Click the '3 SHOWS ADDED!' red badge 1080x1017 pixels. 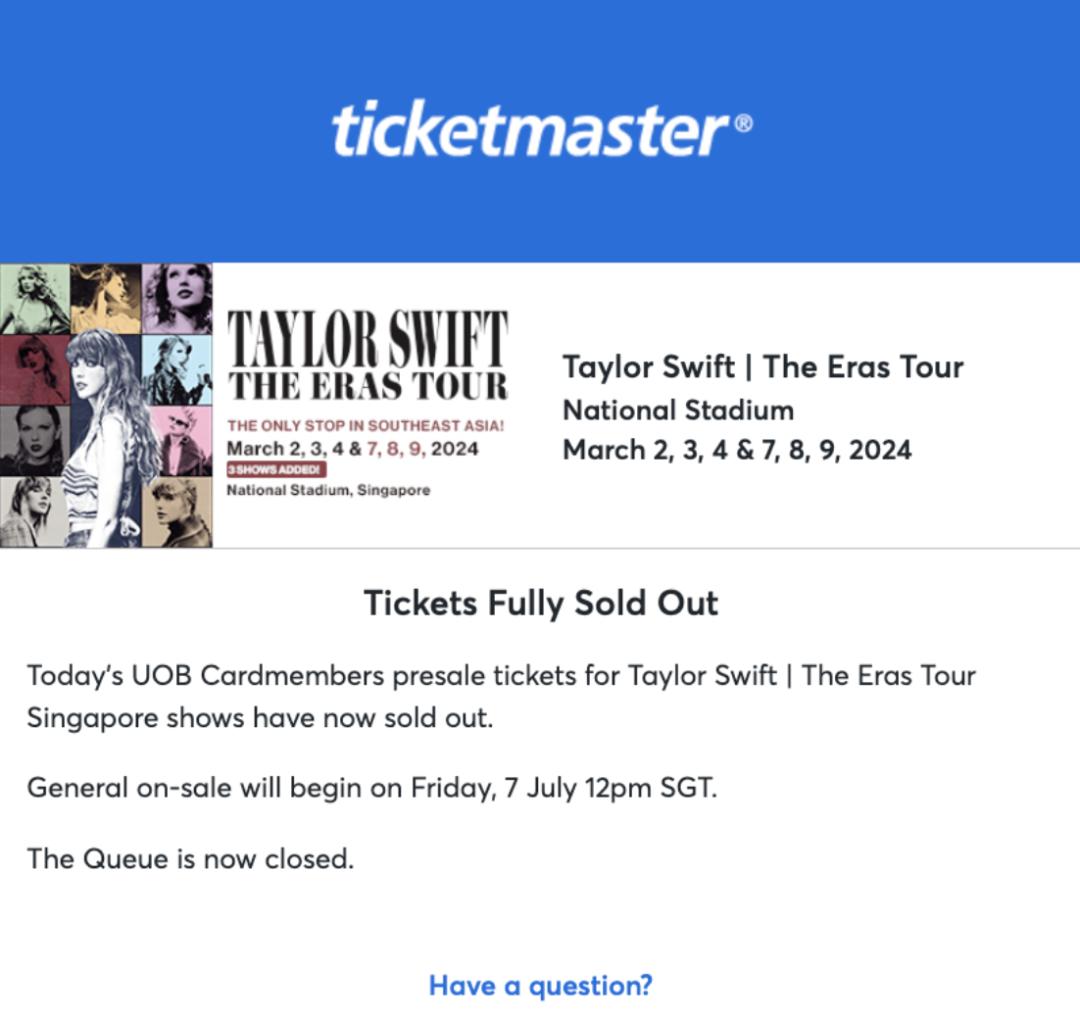276,470
